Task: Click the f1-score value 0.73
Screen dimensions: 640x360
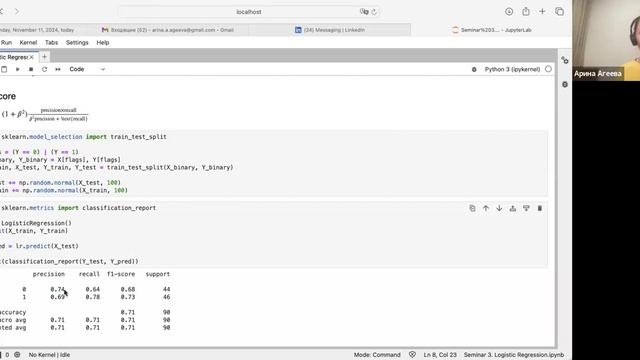Action: (128, 297)
